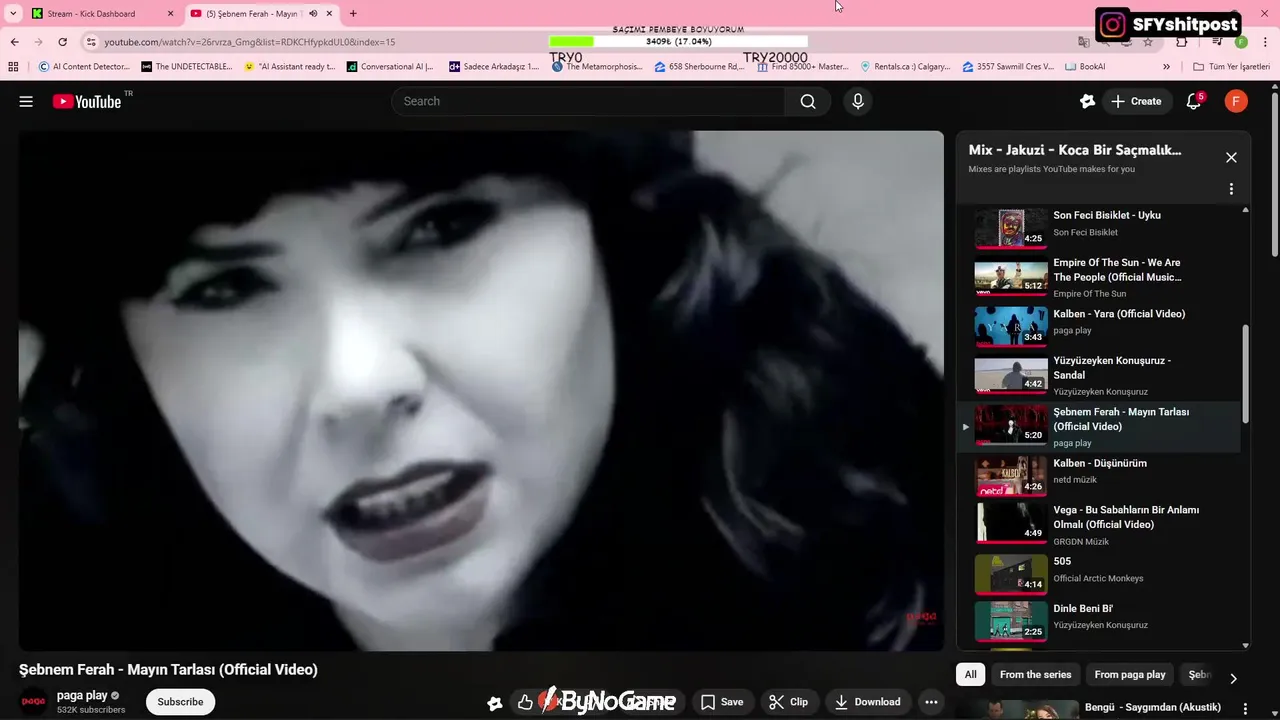
Task: Click the Mix - Jakuzi playlist title
Action: 1075,150
